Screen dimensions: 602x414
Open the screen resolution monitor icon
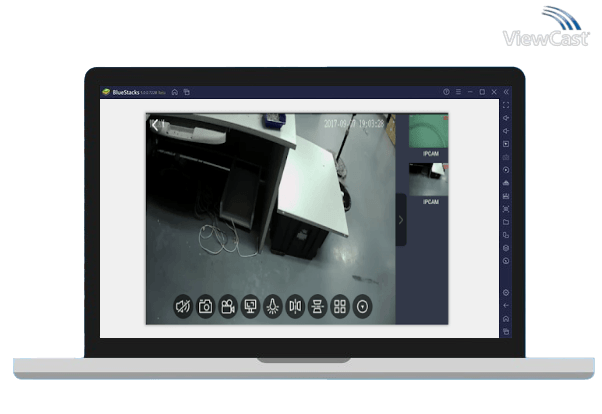250,306
